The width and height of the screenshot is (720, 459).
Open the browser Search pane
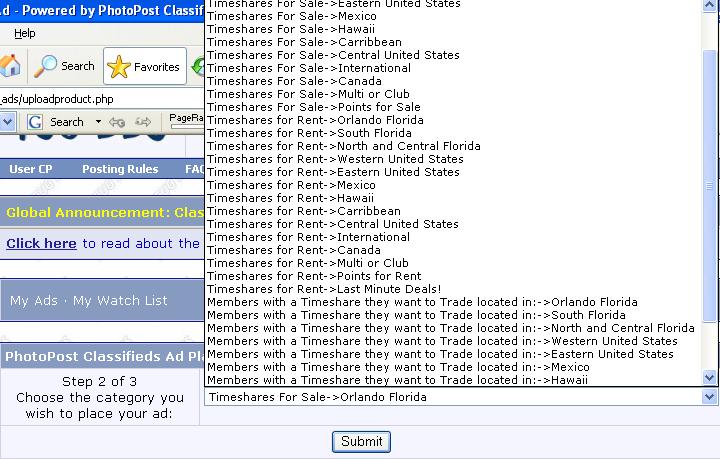[x=65, y=67]
